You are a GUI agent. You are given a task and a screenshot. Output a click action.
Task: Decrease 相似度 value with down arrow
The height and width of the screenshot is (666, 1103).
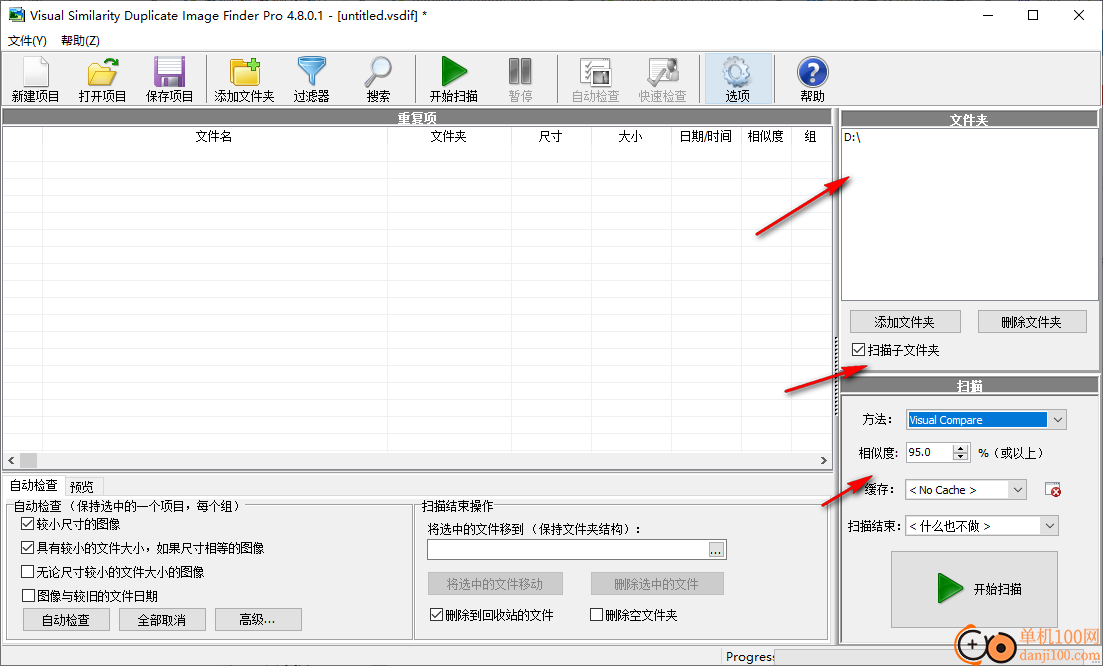click(961, 457)
